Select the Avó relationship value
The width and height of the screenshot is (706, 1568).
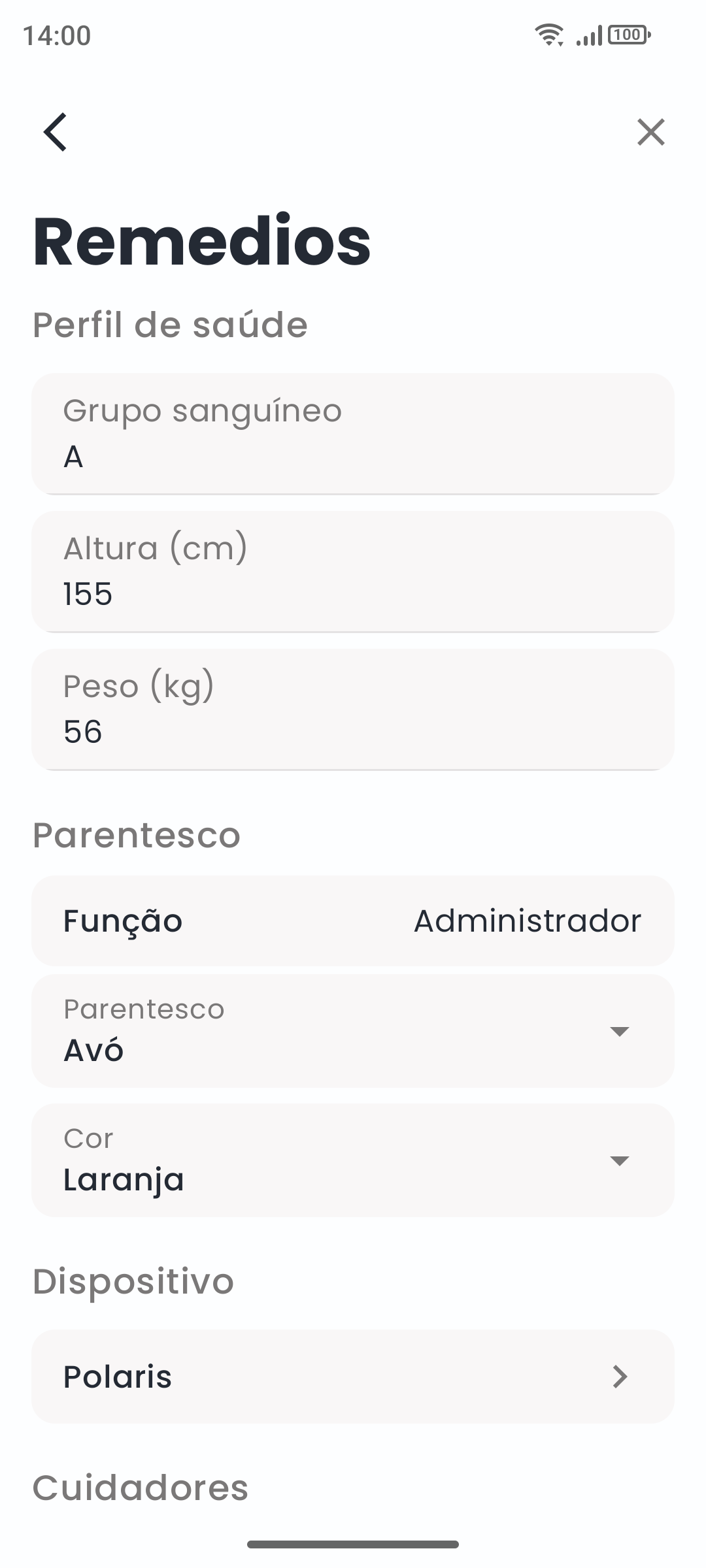coord(93,1051)
